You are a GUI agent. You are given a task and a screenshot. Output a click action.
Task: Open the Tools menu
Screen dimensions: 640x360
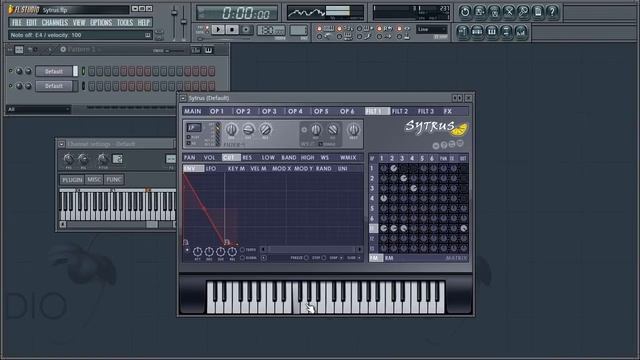[125, 22]
